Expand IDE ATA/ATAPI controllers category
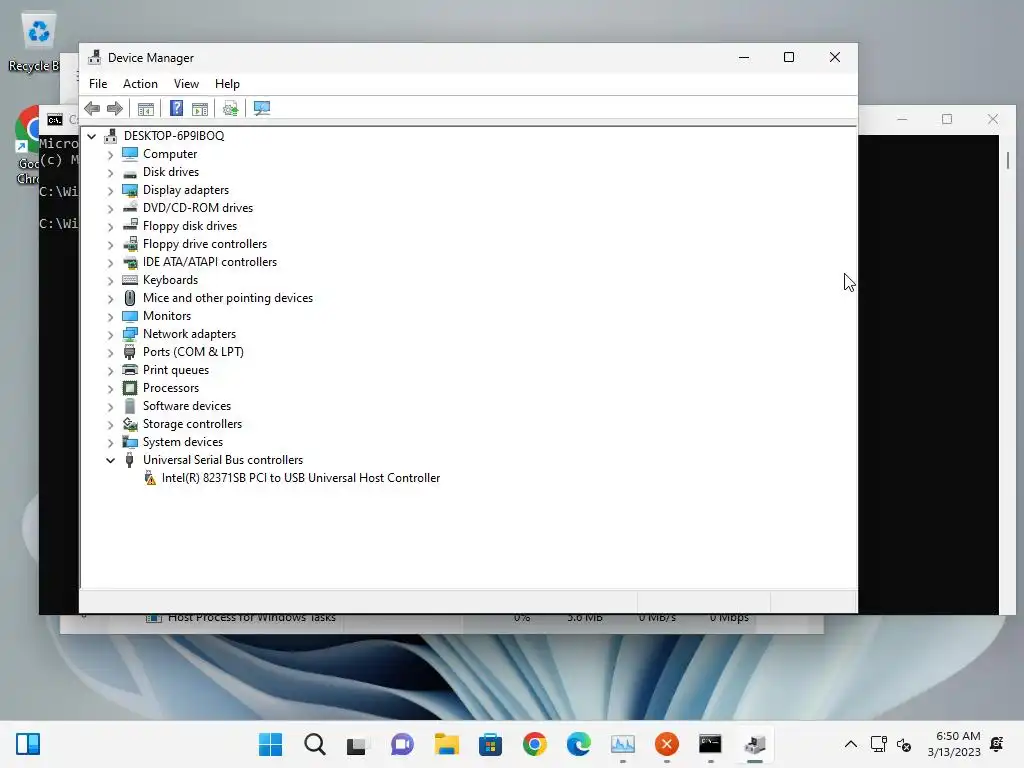1024x768 pixels. pyautogui.click(x=110, y=263)
